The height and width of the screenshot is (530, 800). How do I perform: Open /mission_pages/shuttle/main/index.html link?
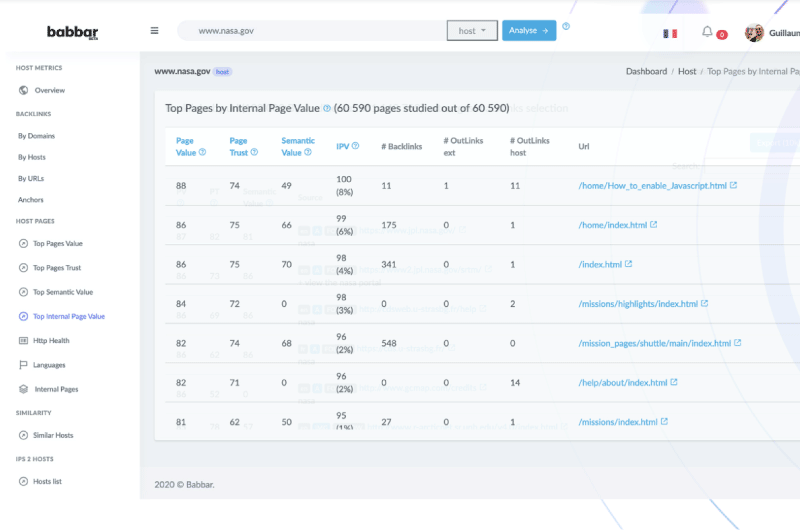pyautogui.click(x=655, y=343)
